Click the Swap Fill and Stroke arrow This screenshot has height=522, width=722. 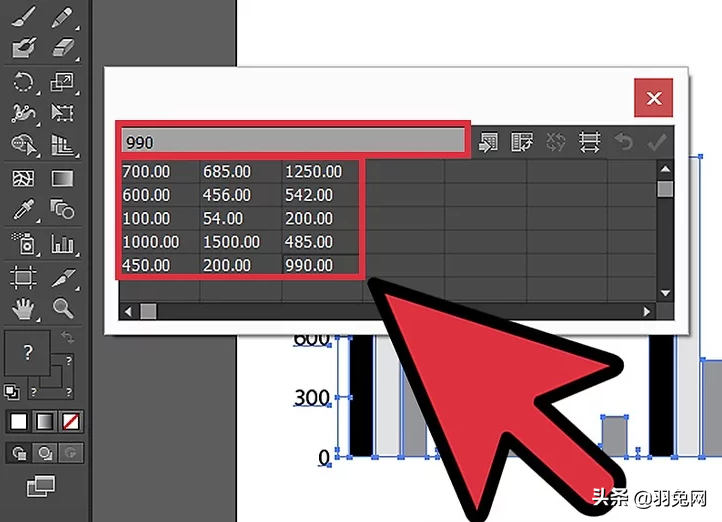(68, 337)
